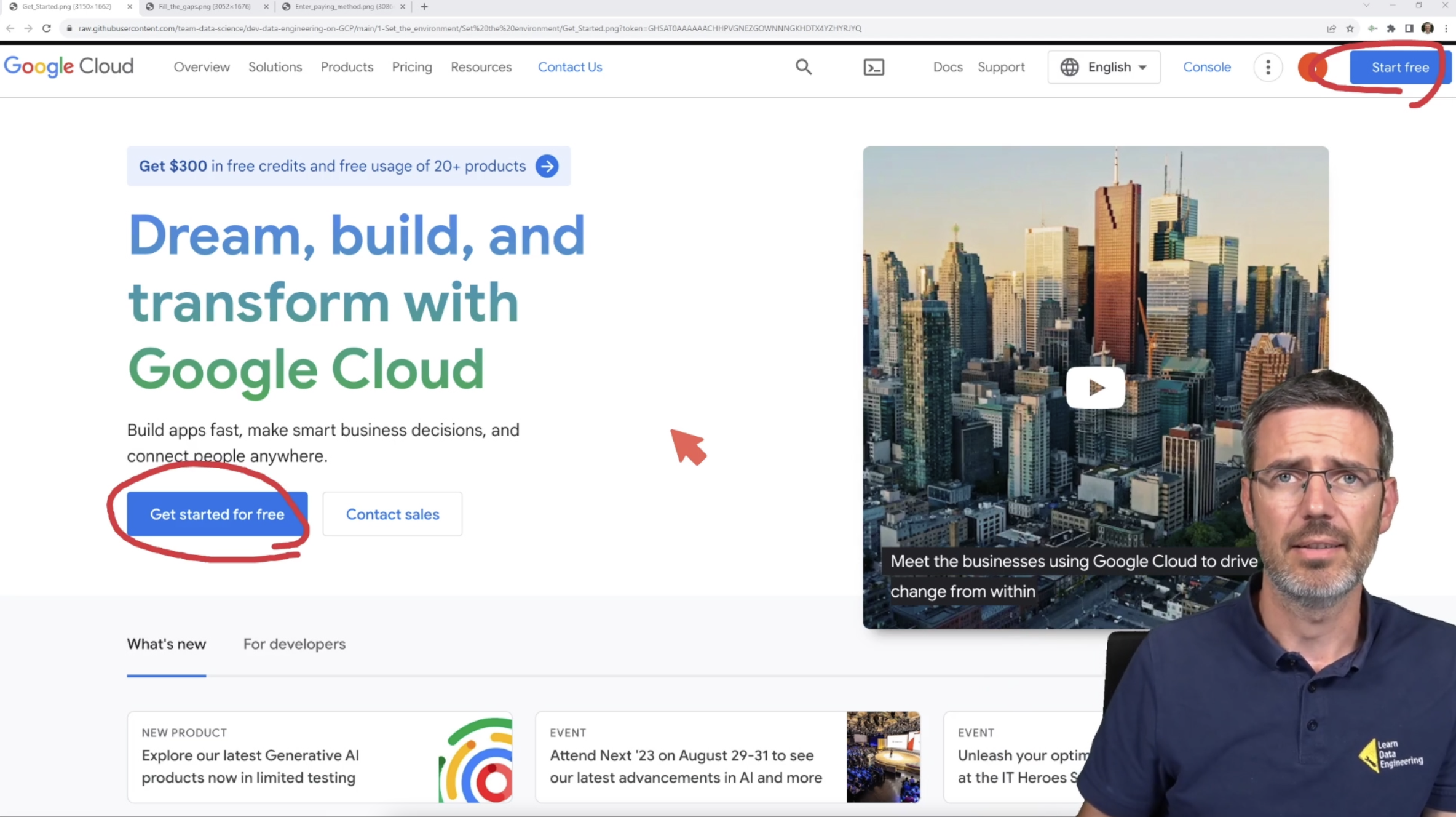Play the city skyline video
The image size is (1456, 817).
click(1096, 388)
